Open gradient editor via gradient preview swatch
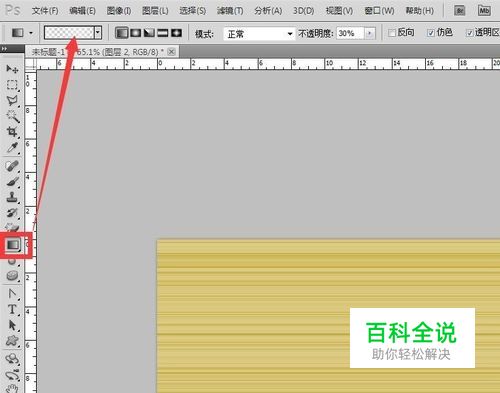The height and width of the screenshot is (393, 500). [69, 33]
